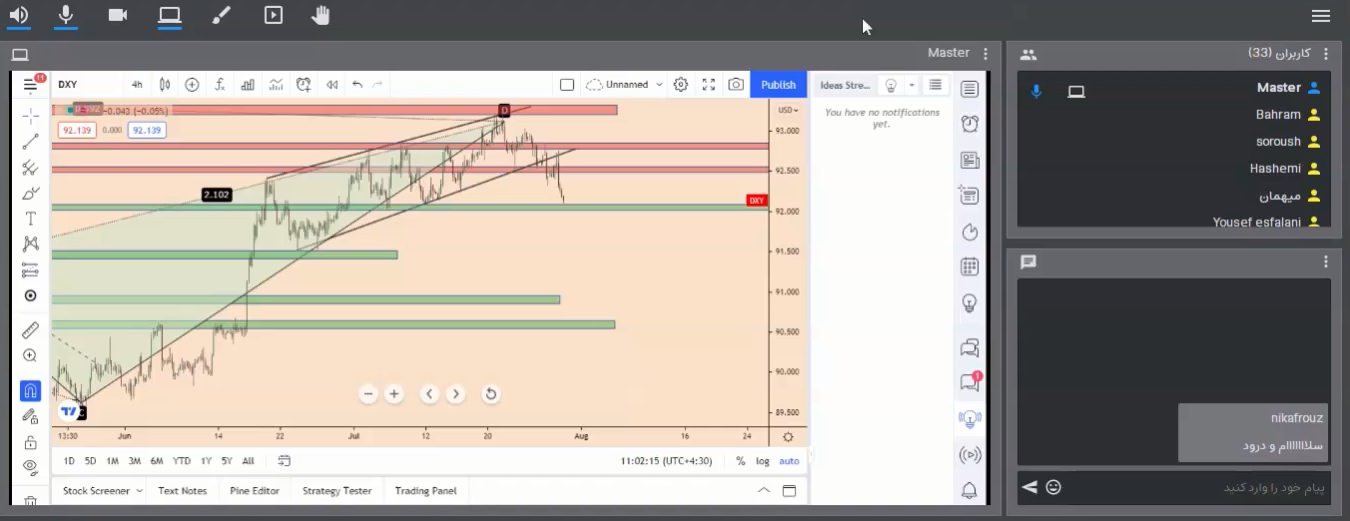This screenshot has height=521, width=1350.
Task: Open the alarm clock alerts panel
Action: [x=969, y=124]
